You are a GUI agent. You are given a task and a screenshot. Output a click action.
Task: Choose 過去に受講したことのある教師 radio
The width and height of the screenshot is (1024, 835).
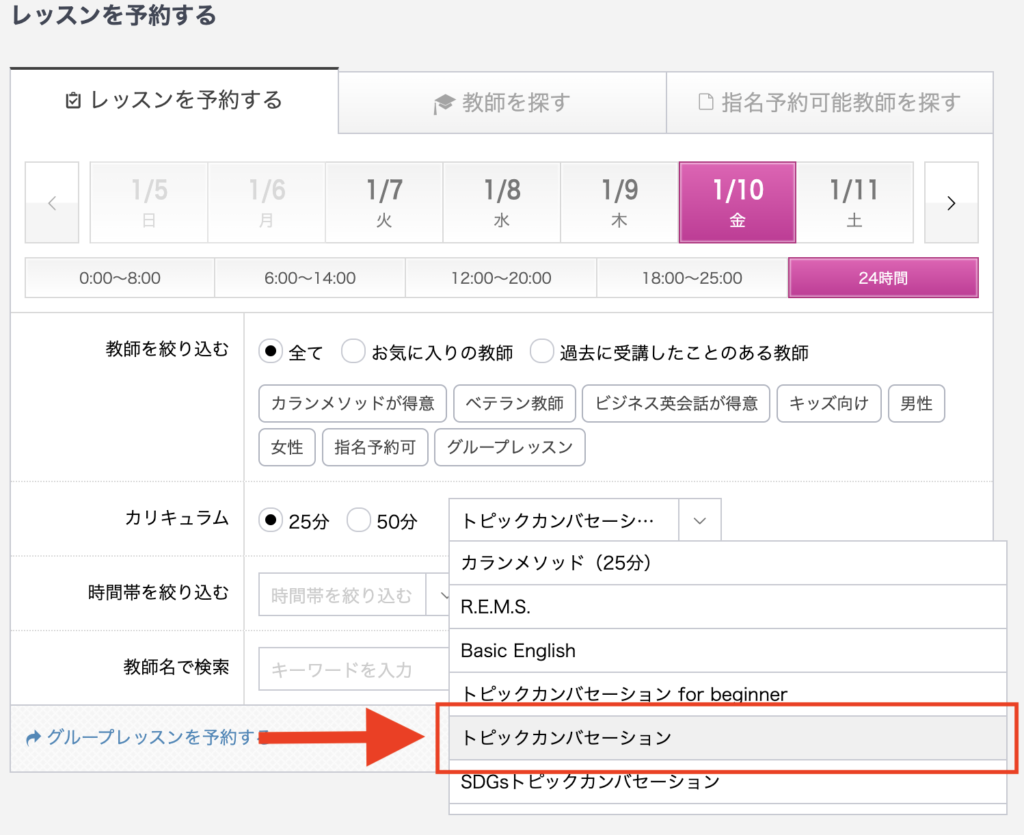(541, 351)
